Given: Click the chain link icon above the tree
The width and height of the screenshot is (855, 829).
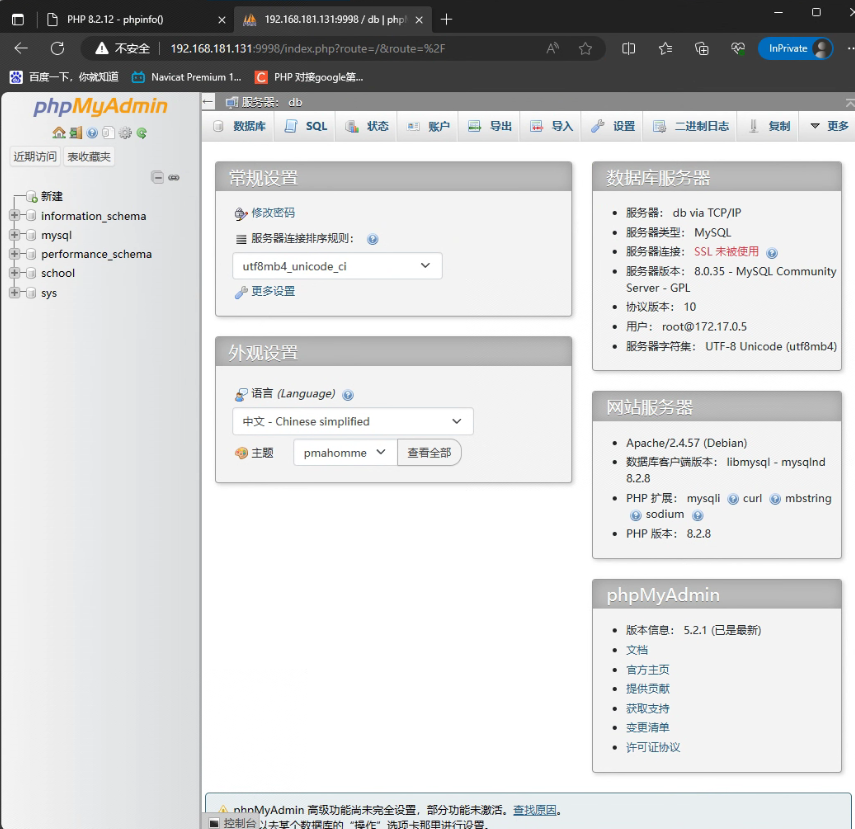Looking at the screenshot, I should point(174,177).
